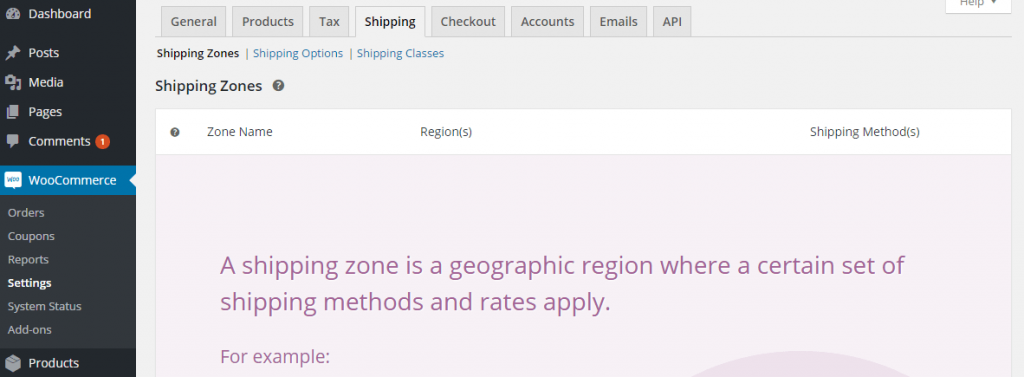Switch to the API tab
Image resolution: width=1024 pixels, height=377 pixels.
pos(672,22)
